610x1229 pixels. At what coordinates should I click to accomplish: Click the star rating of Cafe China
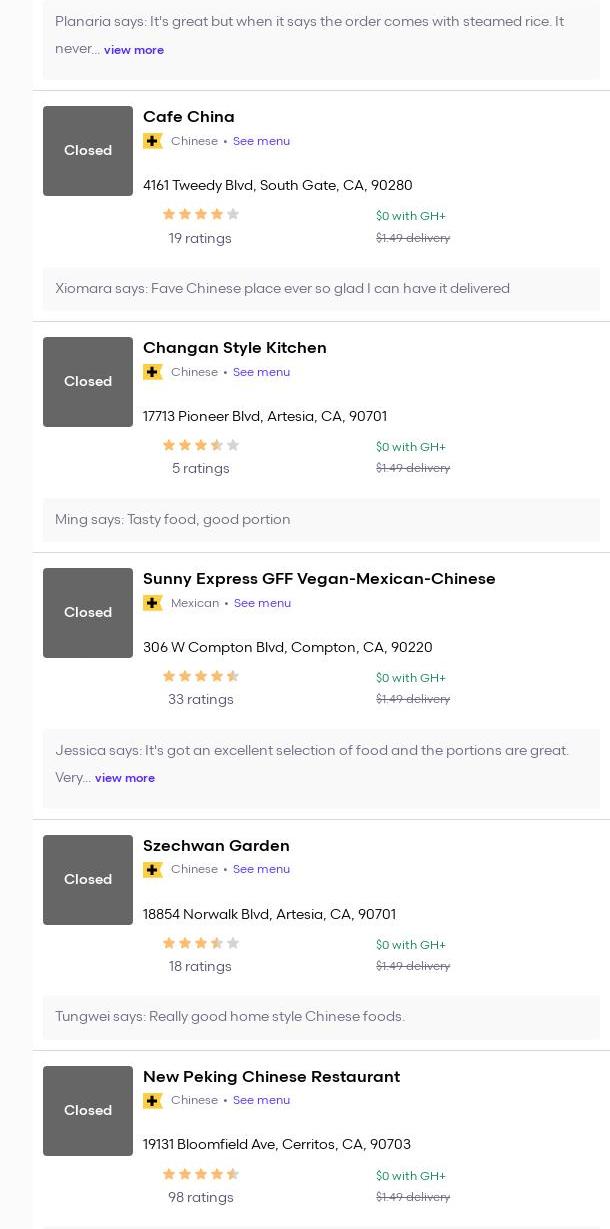coord(200,214)
